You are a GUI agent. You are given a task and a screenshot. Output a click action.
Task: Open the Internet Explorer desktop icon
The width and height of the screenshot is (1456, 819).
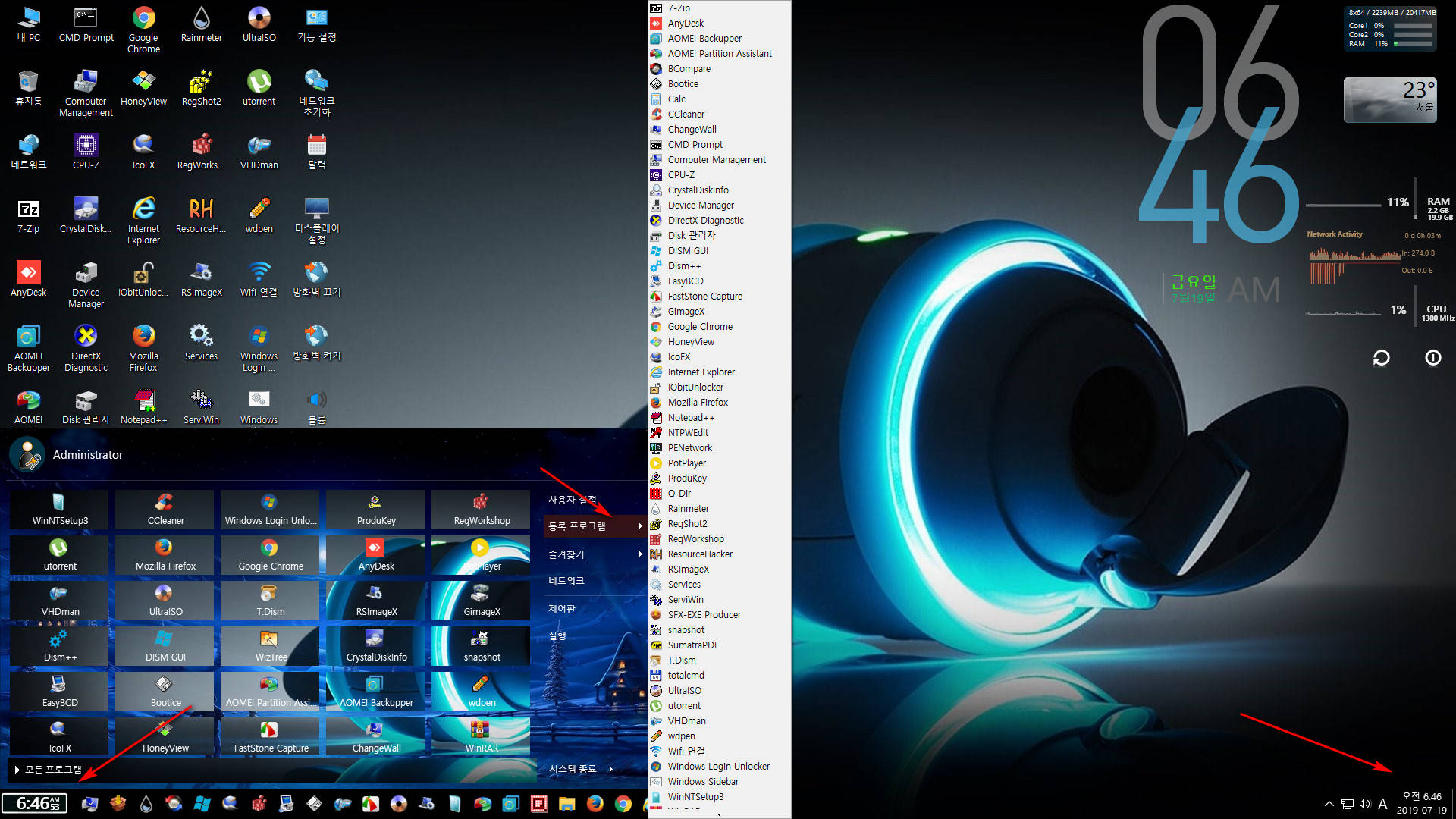143,221
